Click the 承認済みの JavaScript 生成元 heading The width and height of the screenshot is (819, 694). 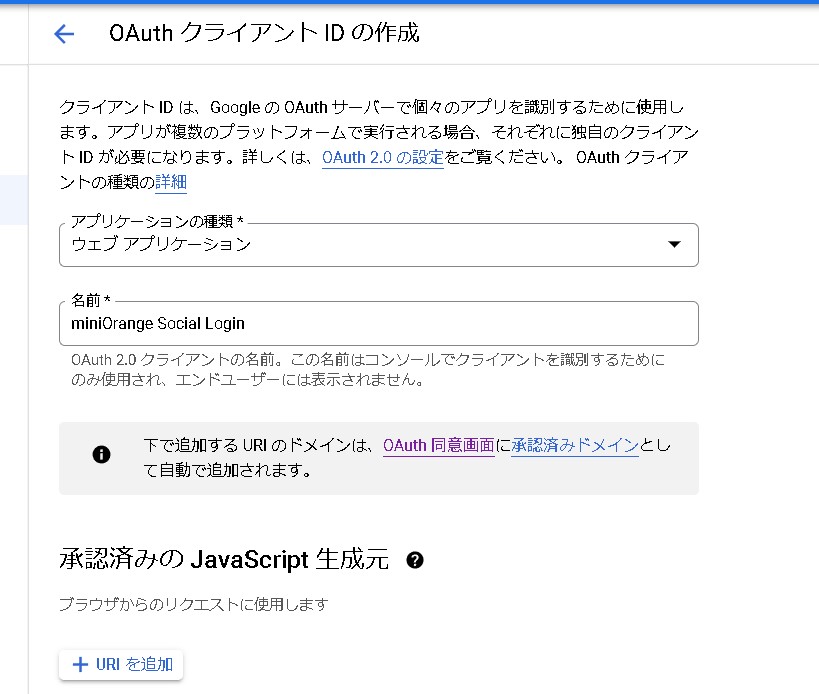pyautogui.click(x=223, y=560)
